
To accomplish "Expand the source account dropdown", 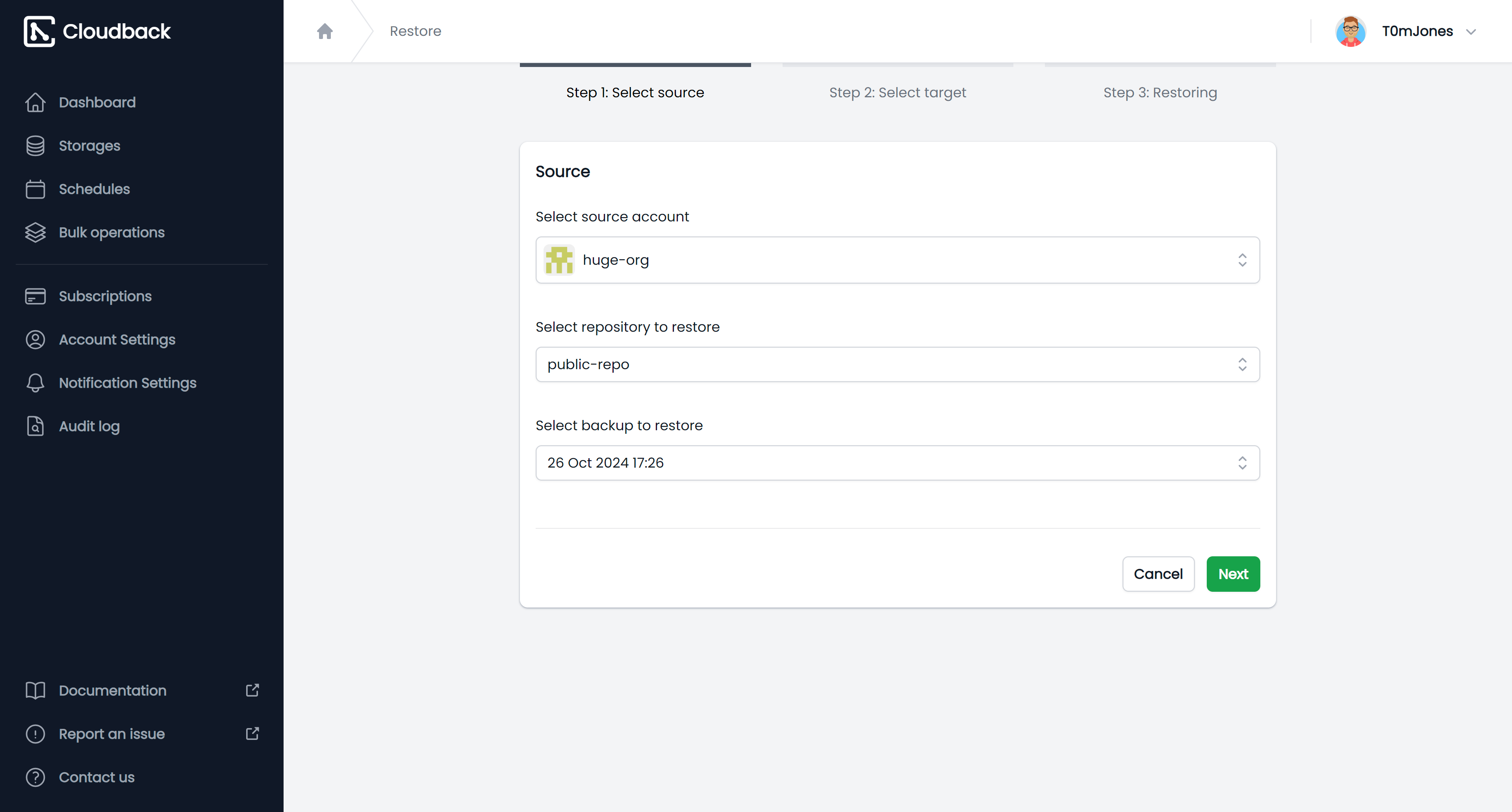I will coord(898,260).
